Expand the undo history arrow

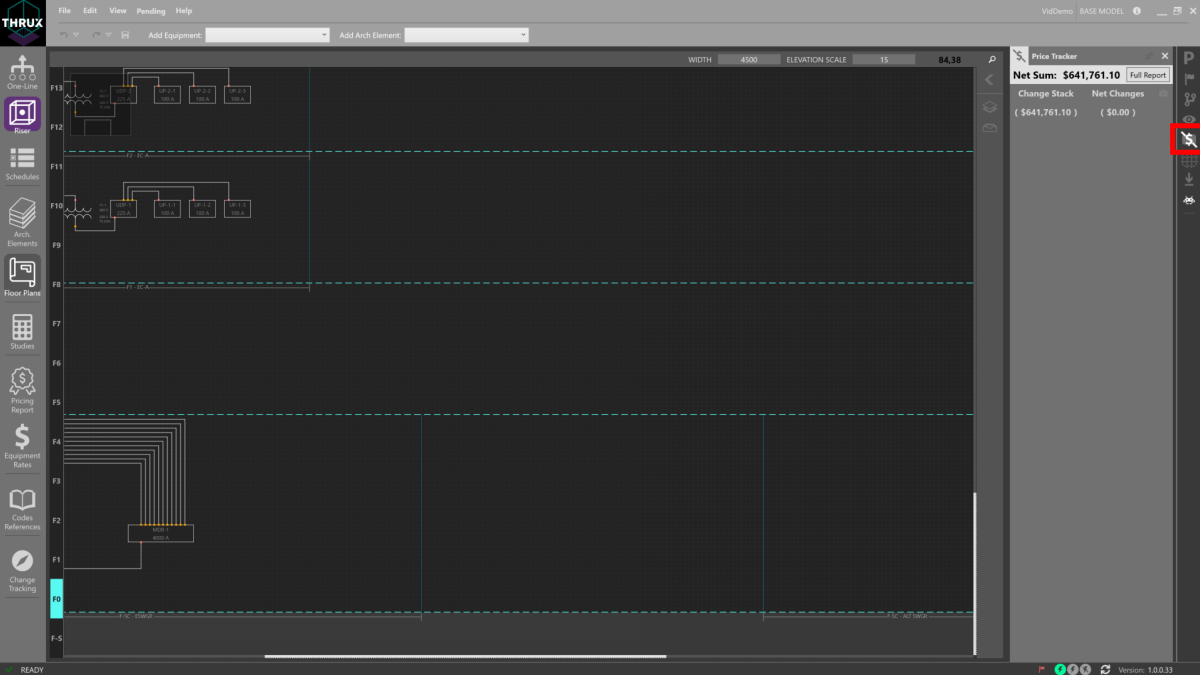tap(74, 33)
